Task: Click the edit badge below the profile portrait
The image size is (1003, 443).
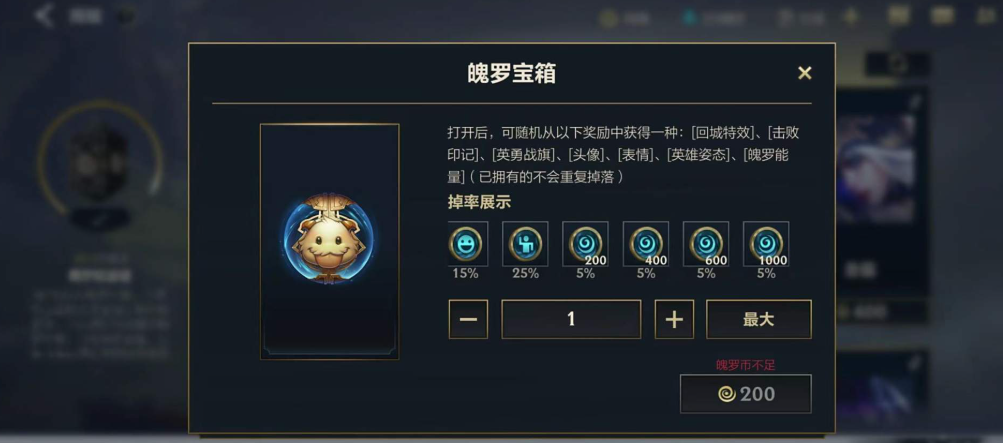Action: (100, 219)
